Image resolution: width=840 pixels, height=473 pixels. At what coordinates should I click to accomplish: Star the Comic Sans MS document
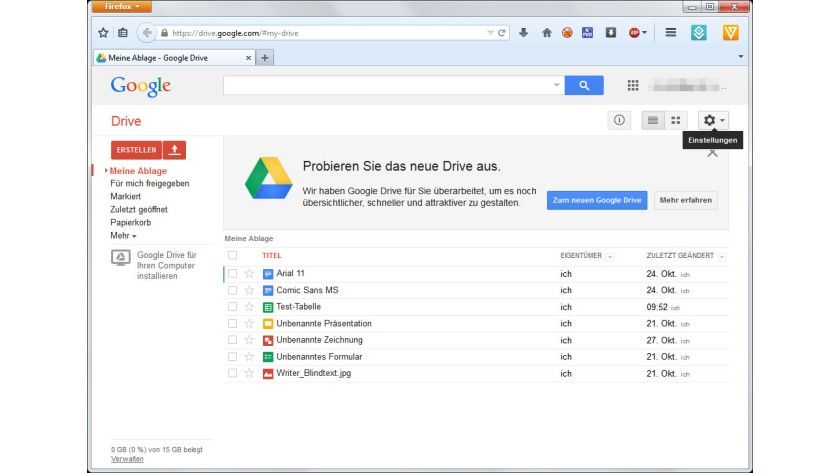(249, 290)
